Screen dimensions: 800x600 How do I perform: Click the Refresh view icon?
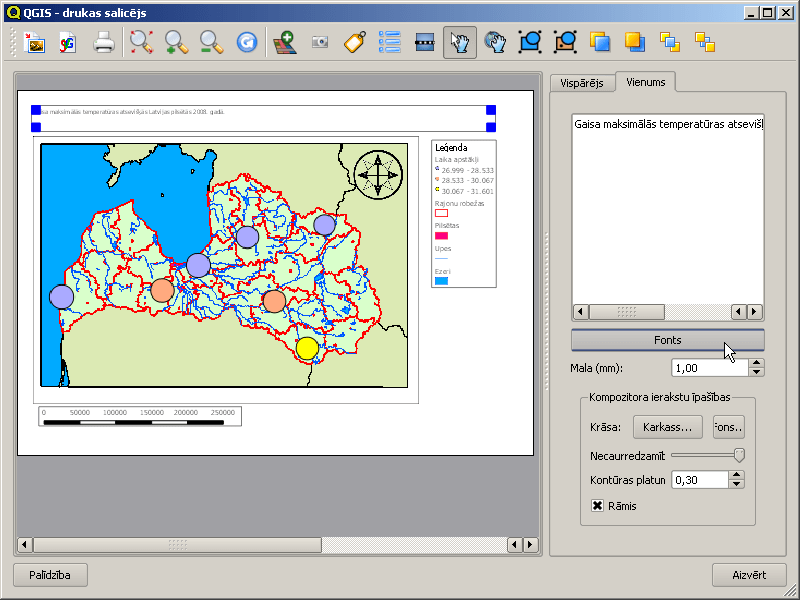(247, 42)
